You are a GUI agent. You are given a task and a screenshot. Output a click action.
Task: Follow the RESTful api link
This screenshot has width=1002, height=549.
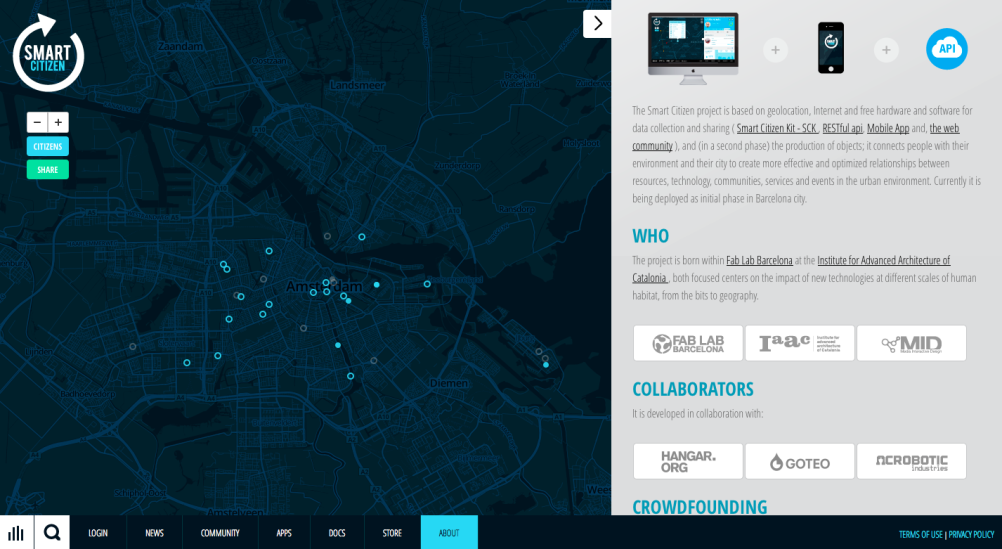coord(842,128)
